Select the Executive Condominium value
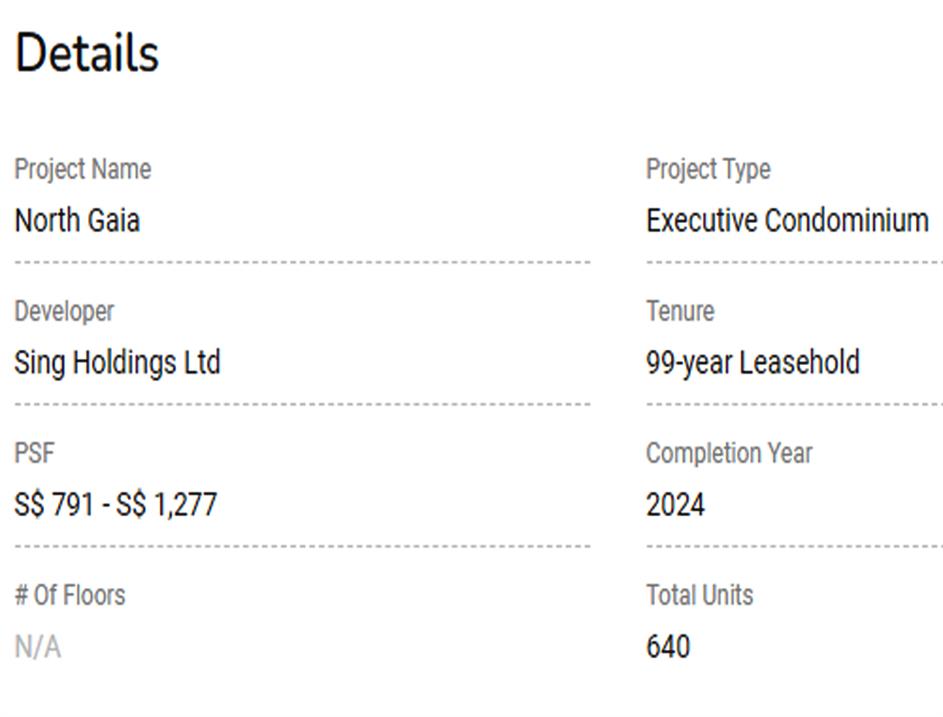 pos(787,220)
